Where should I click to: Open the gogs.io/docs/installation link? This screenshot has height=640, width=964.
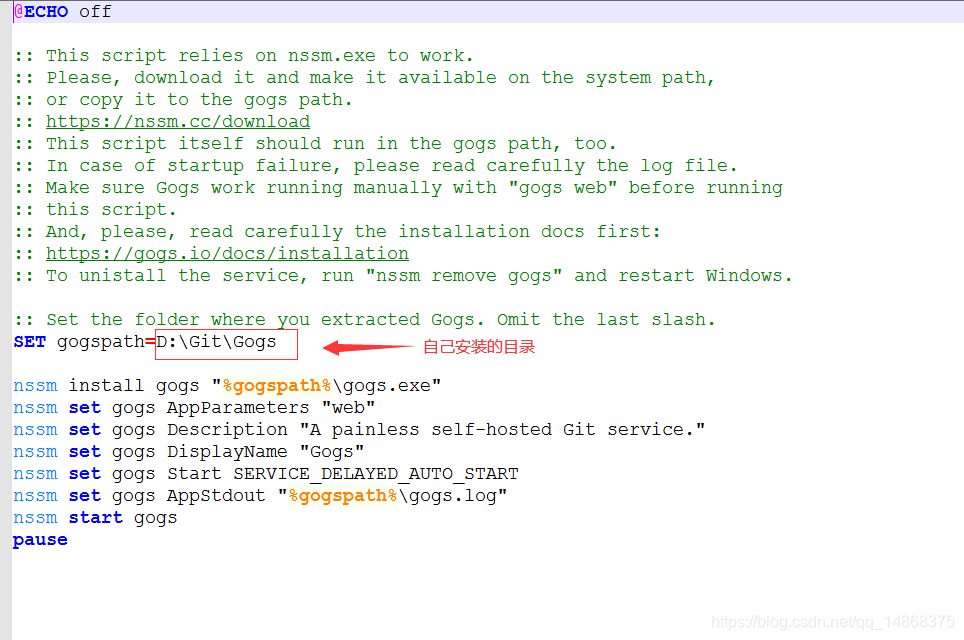click(227, 253)
